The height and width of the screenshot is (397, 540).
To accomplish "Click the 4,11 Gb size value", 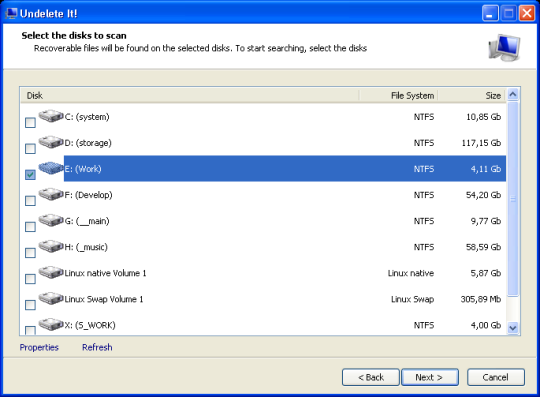I will coord(486,169).
